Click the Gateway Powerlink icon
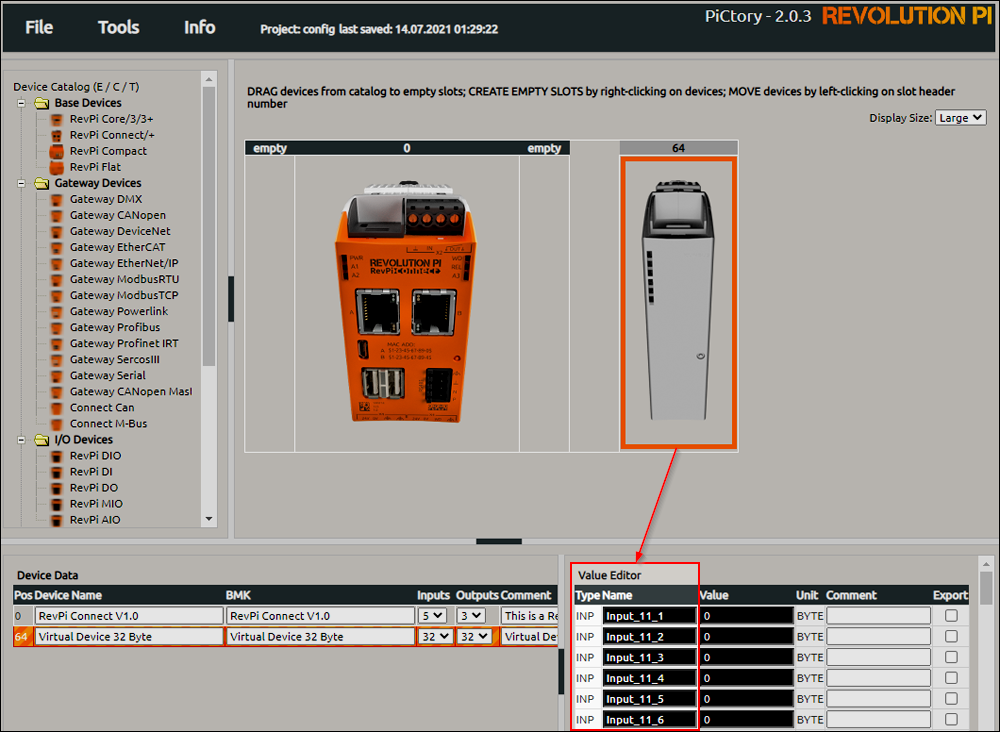Viewport: 1000px width, 732px height. (x=57, y=312)
